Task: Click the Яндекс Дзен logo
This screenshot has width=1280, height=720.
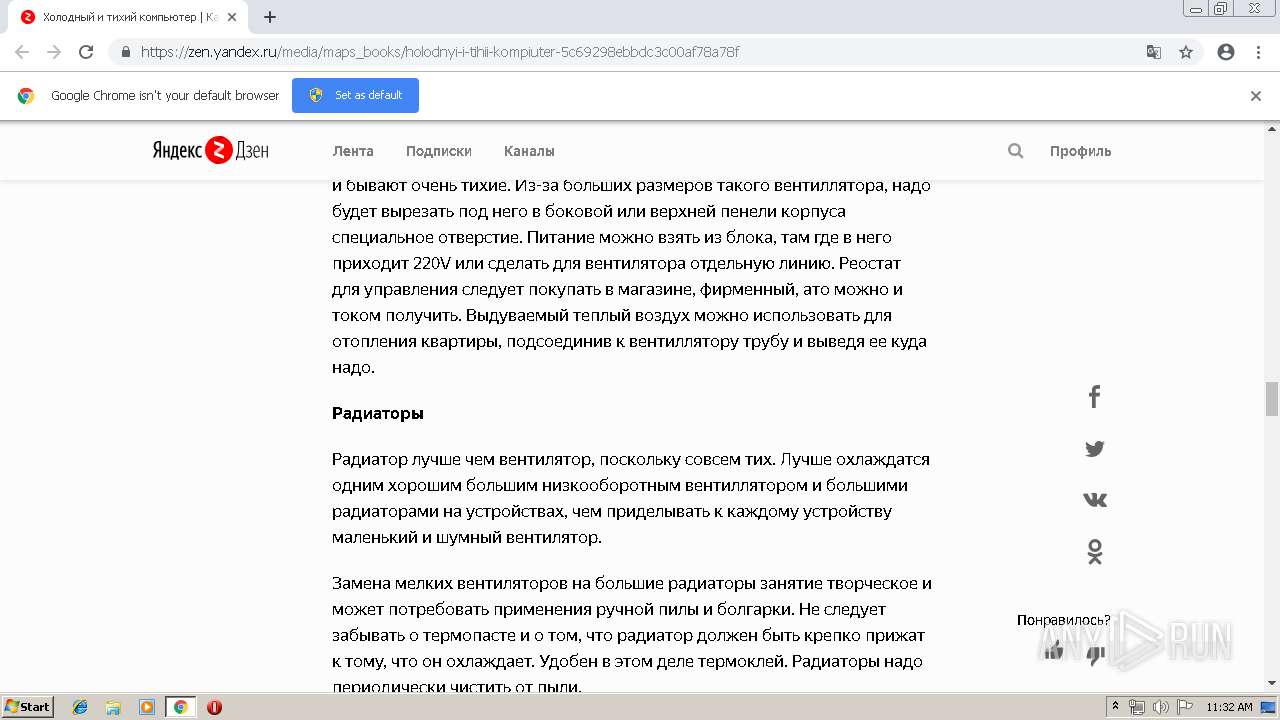Action: click(x=210, y=151)
